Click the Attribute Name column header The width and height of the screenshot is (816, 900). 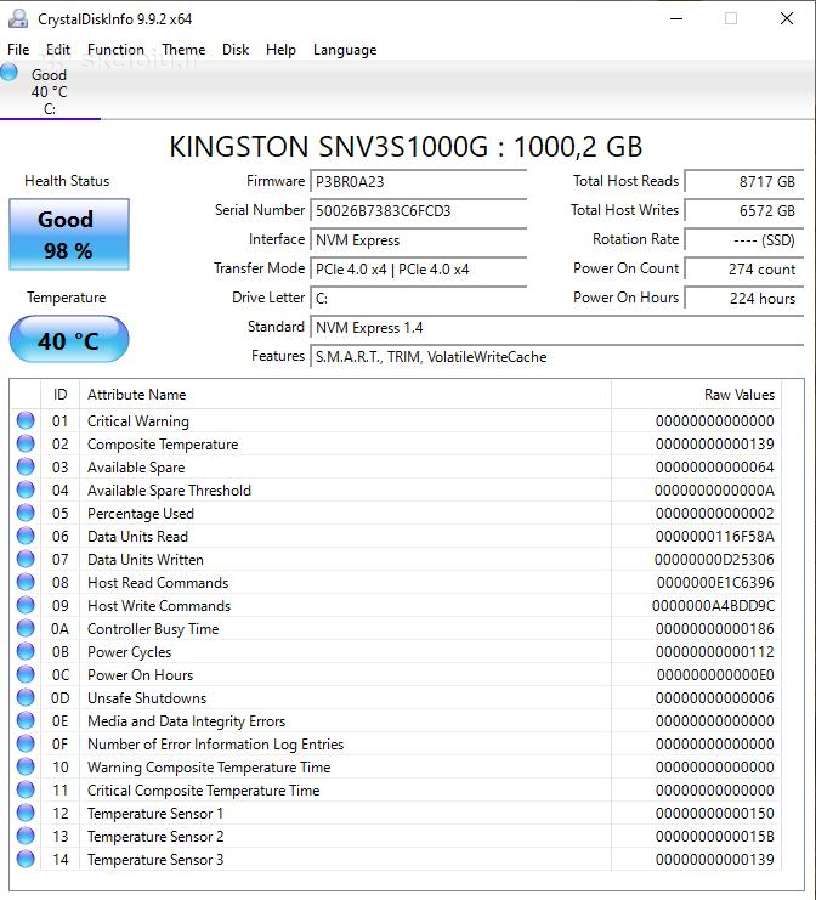345,394
